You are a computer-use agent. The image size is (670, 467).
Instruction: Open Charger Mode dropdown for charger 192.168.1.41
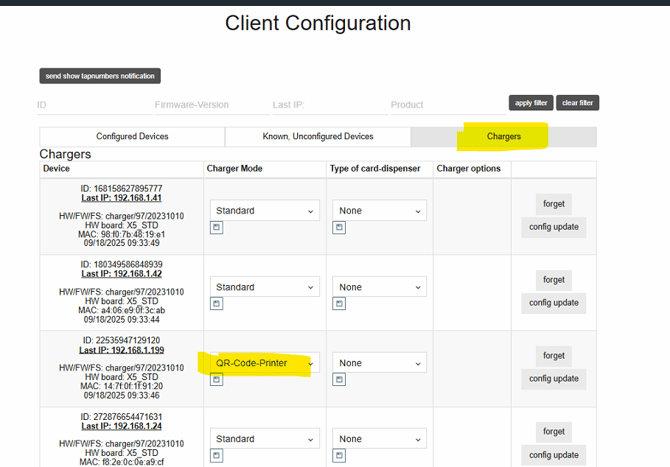(264, 211)
